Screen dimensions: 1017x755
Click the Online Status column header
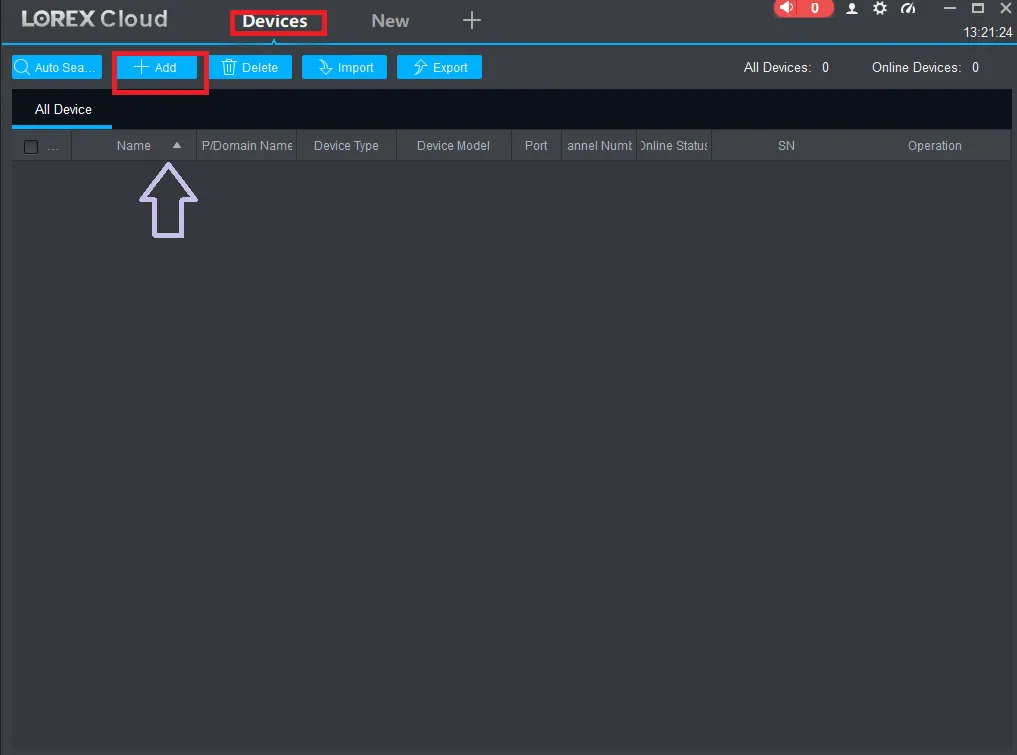pos(673,145)
